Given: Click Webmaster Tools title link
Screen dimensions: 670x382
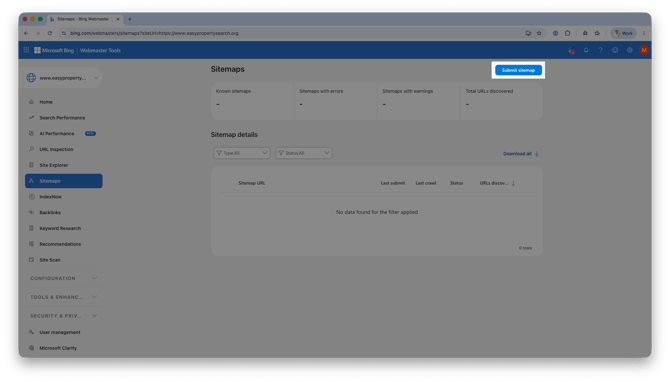Looking at the screenshot, I should 100,50.
